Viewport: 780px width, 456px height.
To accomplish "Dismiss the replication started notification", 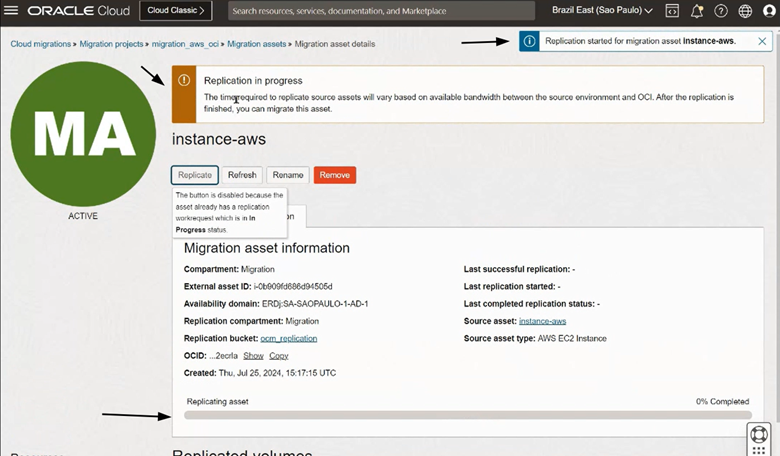I will click(761, 41).
